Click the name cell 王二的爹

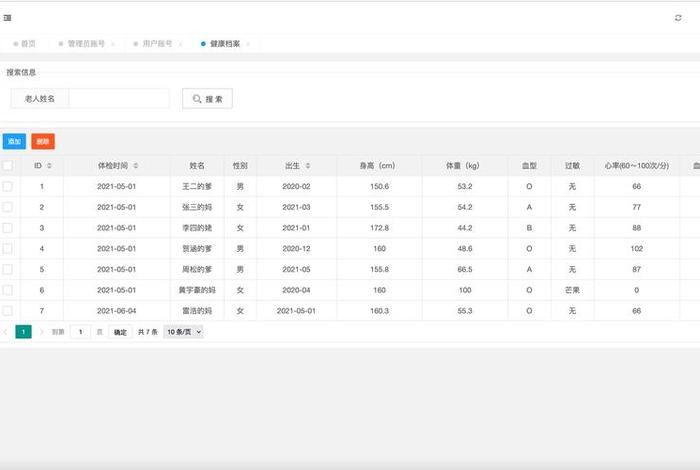click(197, 186)
